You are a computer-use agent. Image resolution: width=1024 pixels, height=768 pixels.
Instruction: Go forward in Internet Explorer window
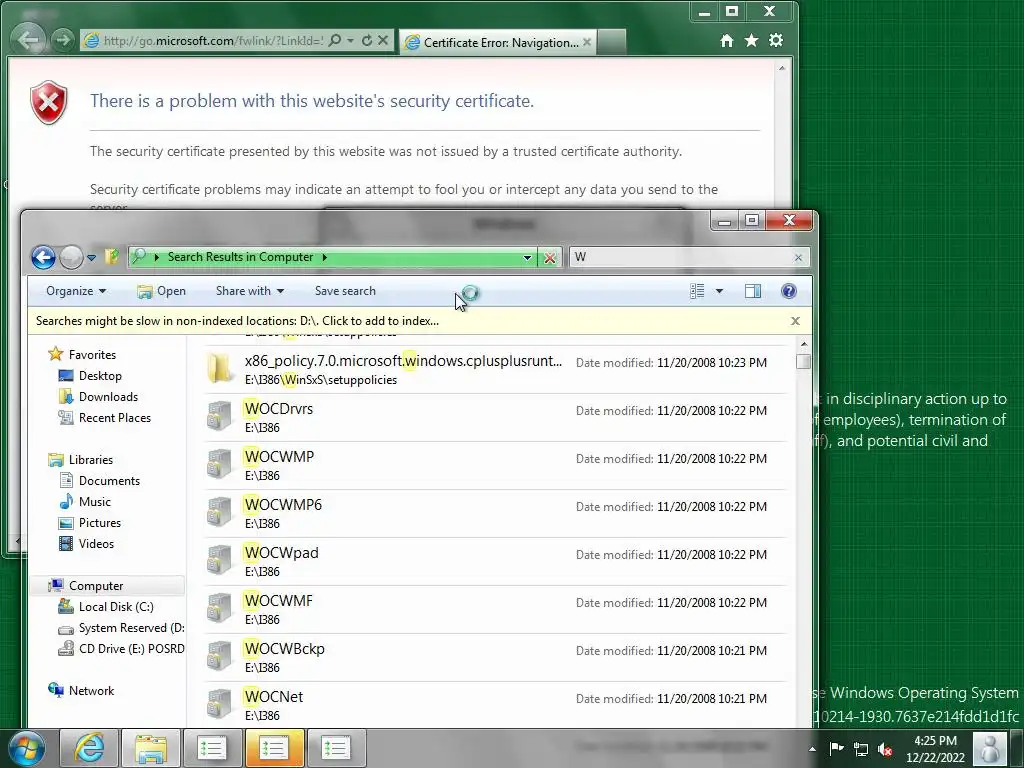click(62, 40)
